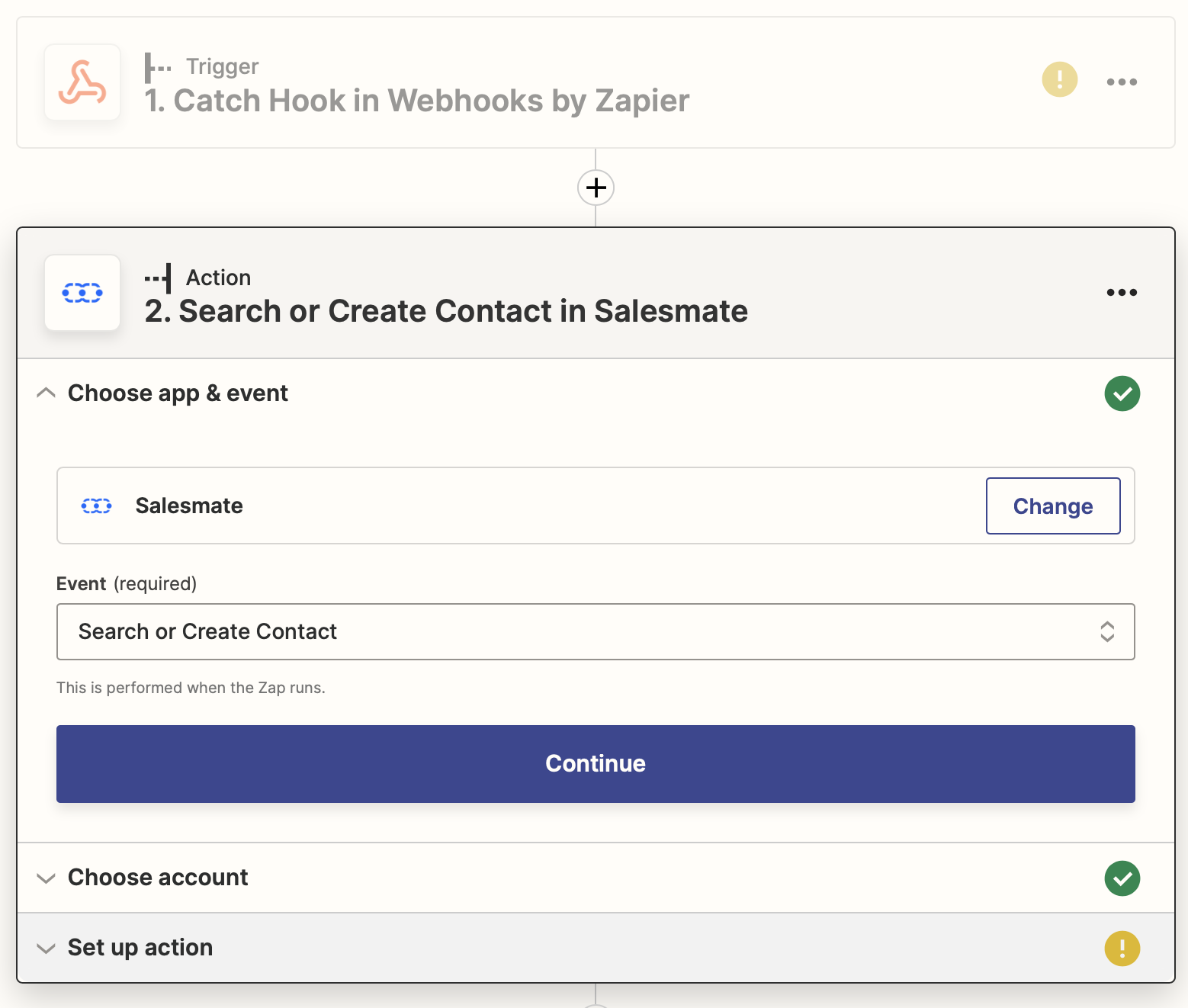Click the small Salesmate logo in app field
The height and width of the screenshot is (1008, 1188).
coord(97,506)
